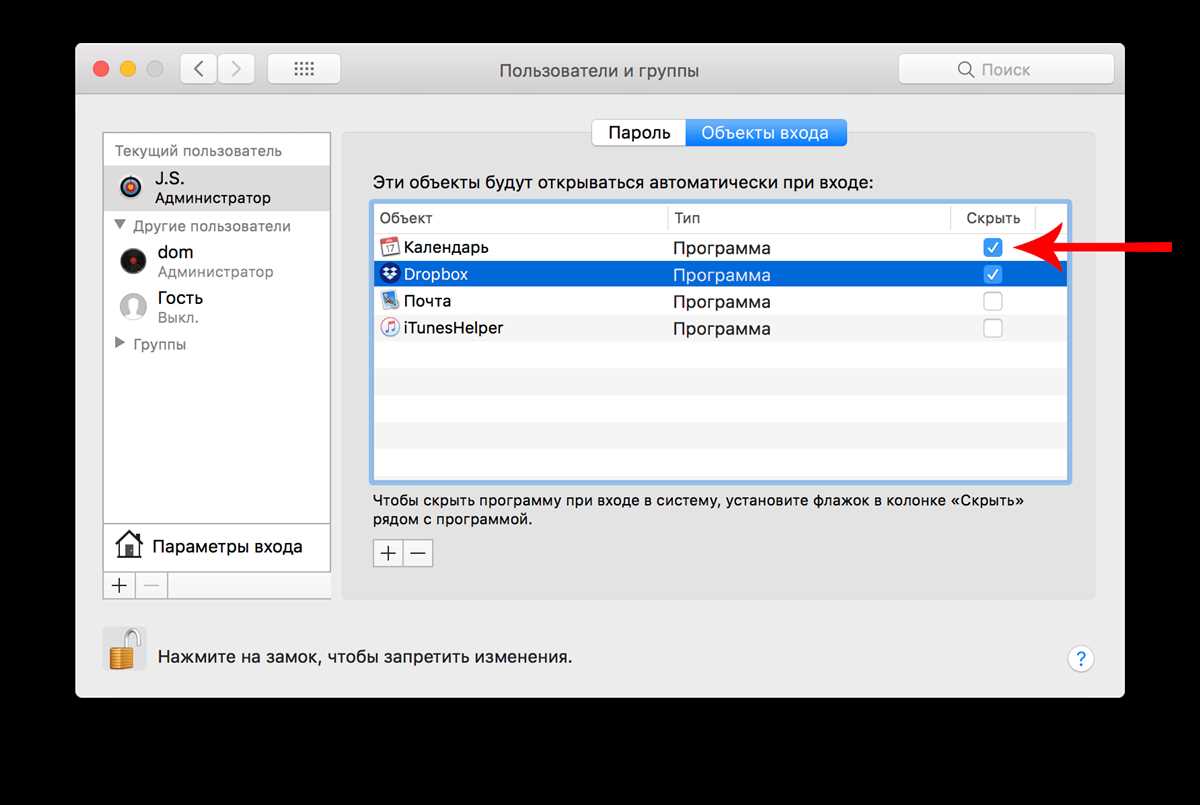Open help with the question mark button

(1081, 658)
